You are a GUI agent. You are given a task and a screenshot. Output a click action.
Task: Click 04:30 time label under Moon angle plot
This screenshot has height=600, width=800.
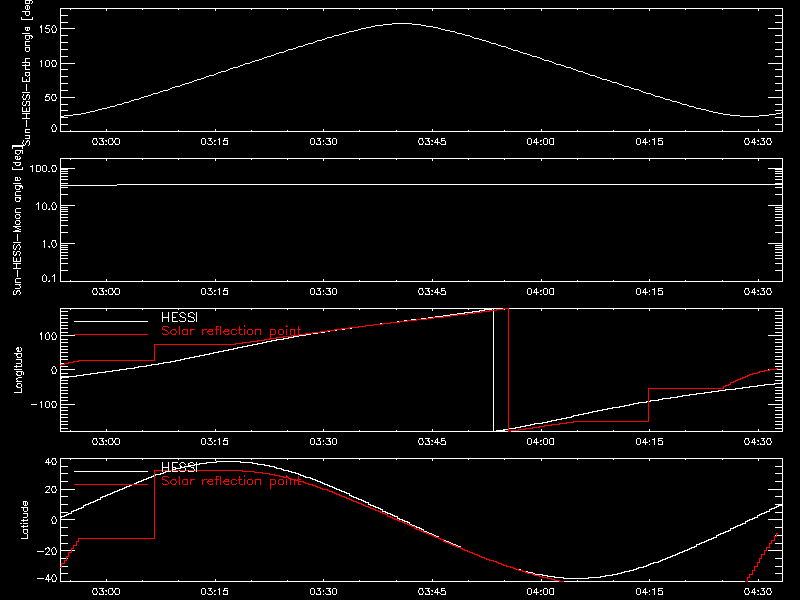(x=758, y=291)
